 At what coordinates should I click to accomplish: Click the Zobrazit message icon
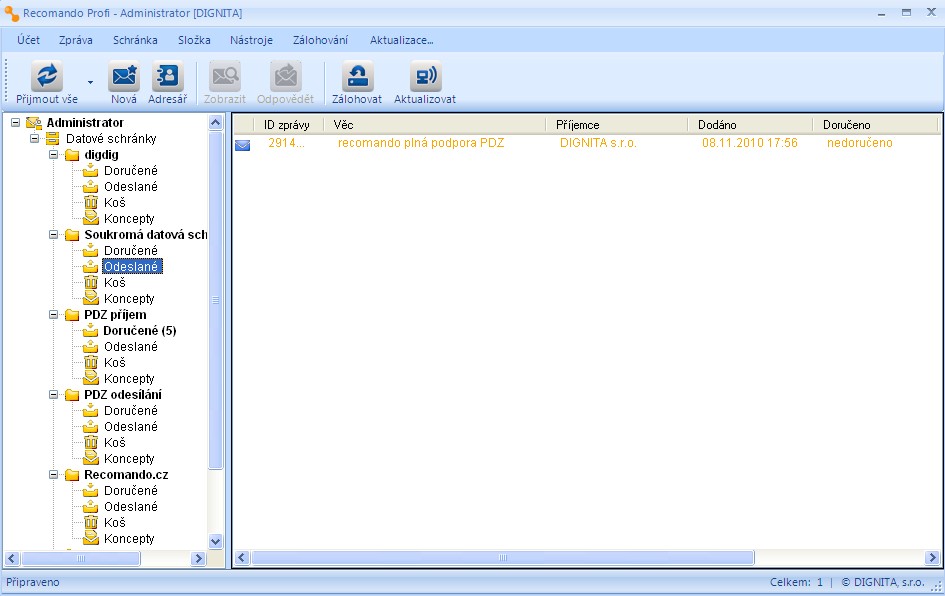pos(225,76)
